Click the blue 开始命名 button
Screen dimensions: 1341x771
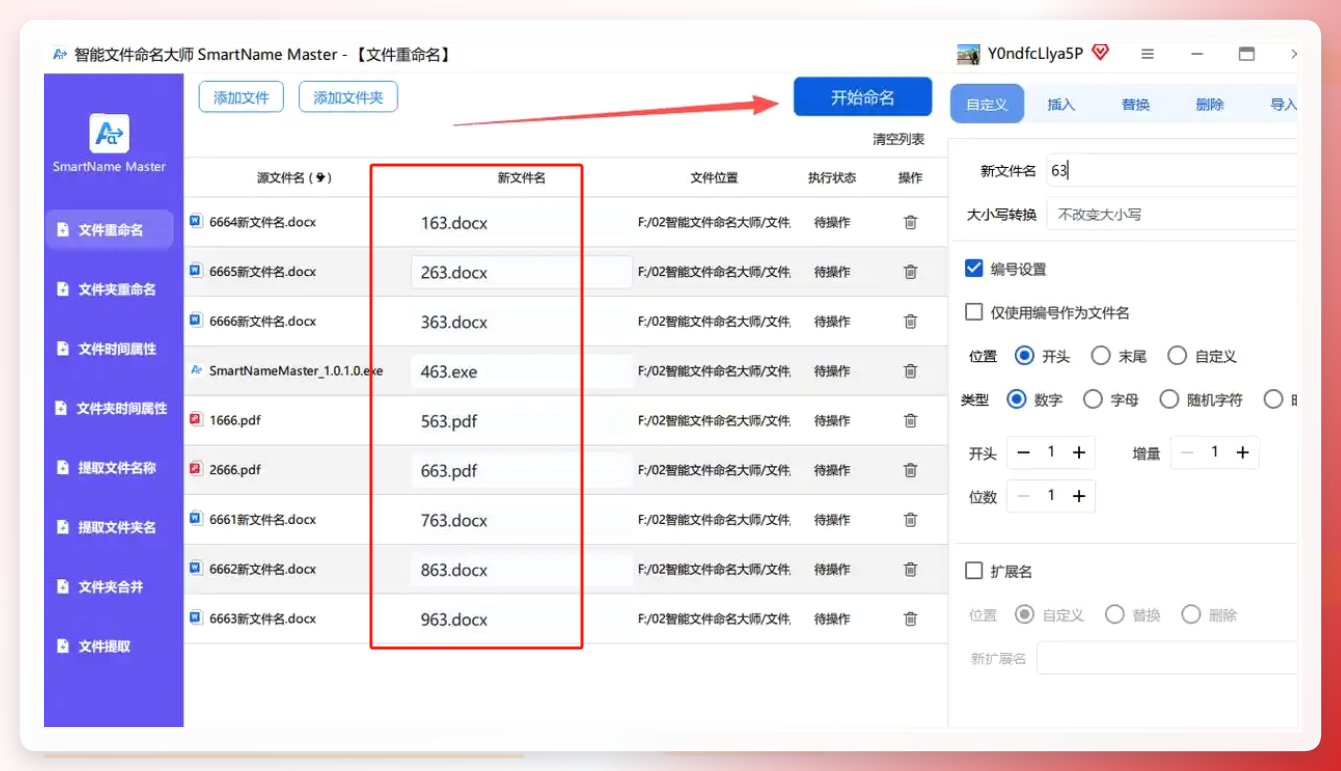click(863, 97)
